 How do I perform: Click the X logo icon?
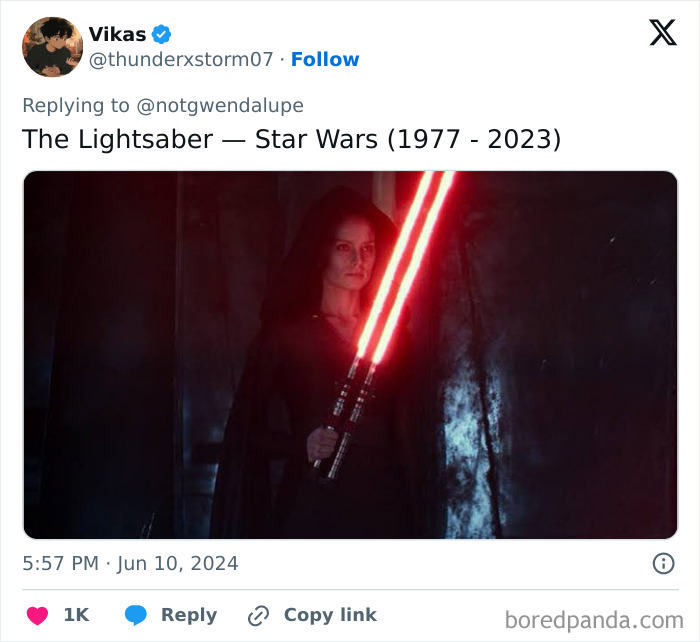pyautogui.click(x=662, y=34)
